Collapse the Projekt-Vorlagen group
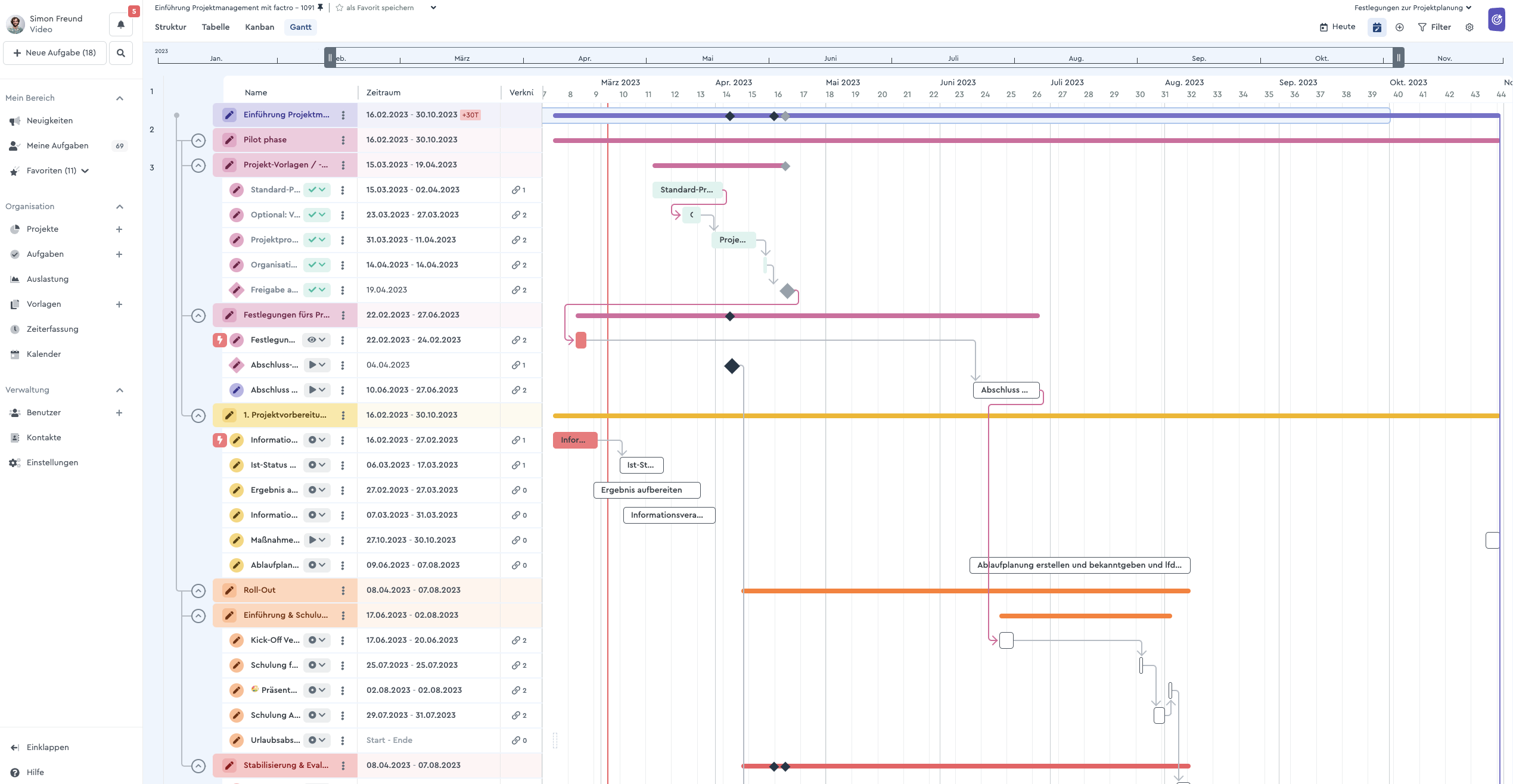The width and height of the screenshot is (1513, 784). (198, 166)
